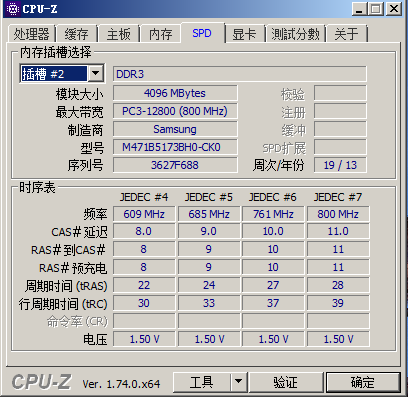Click the tRAS value 24
This screenshot has height=397, width=408.
coord(209,285)
